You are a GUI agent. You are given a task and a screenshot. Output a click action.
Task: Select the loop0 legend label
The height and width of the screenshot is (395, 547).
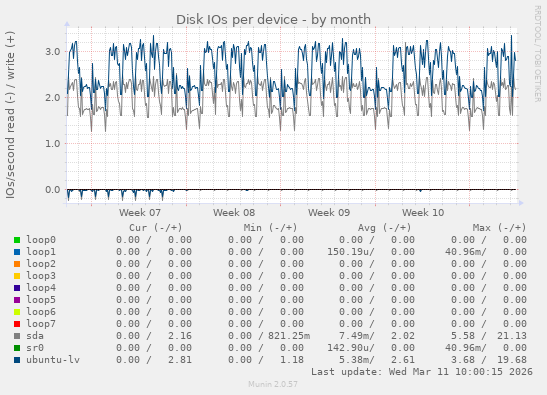click(41, 240)
